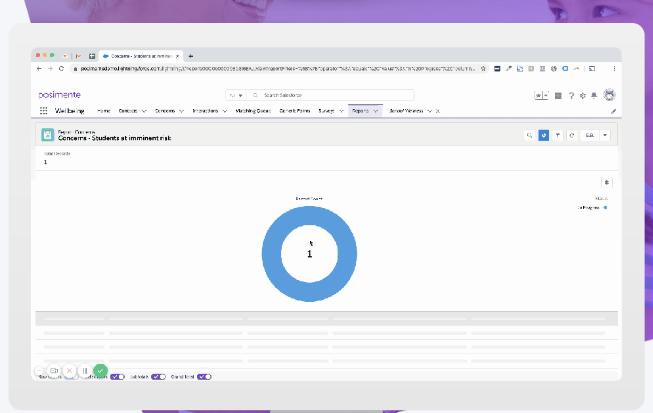653x413 pixels.
Task: Toggle the Detail Rows switch
Action: pyautogui.click(x=117, y=377)
